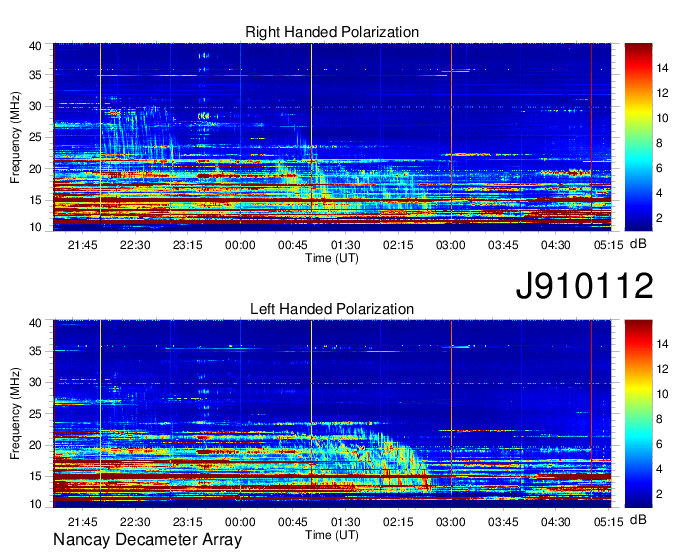Screen dimensions: 680x552
Task: Select the observation ID text "J910112"
Action: pos(584,286)
